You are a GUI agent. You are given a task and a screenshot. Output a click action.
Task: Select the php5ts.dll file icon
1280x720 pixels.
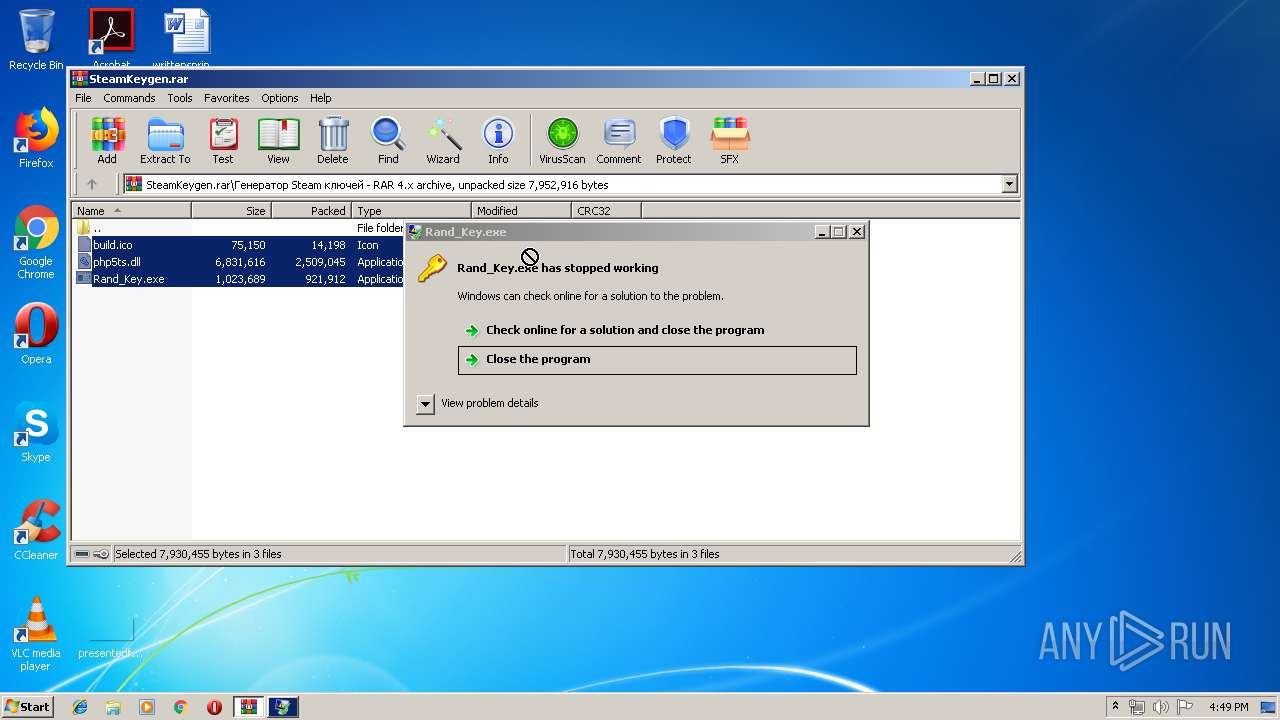click(84, 262)
